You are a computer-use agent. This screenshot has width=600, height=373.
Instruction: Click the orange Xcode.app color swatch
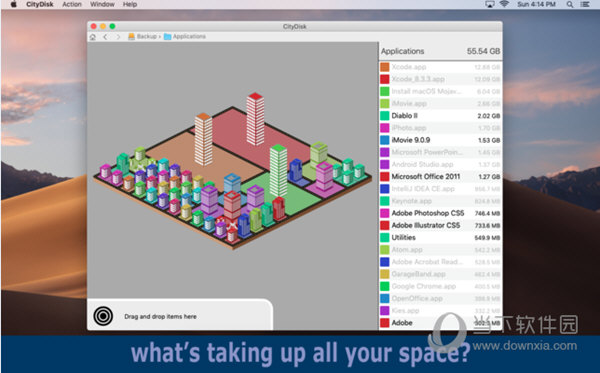tap(385, 67)
